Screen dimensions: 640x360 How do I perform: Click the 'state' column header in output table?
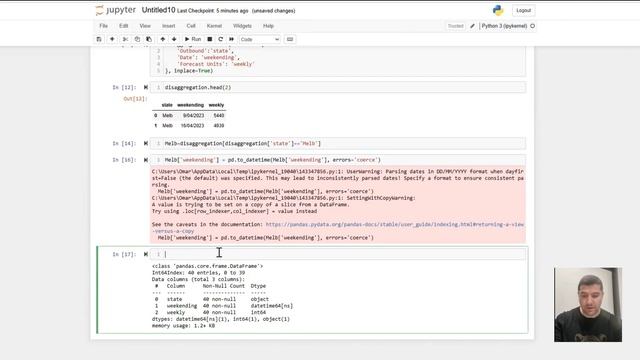167,105
